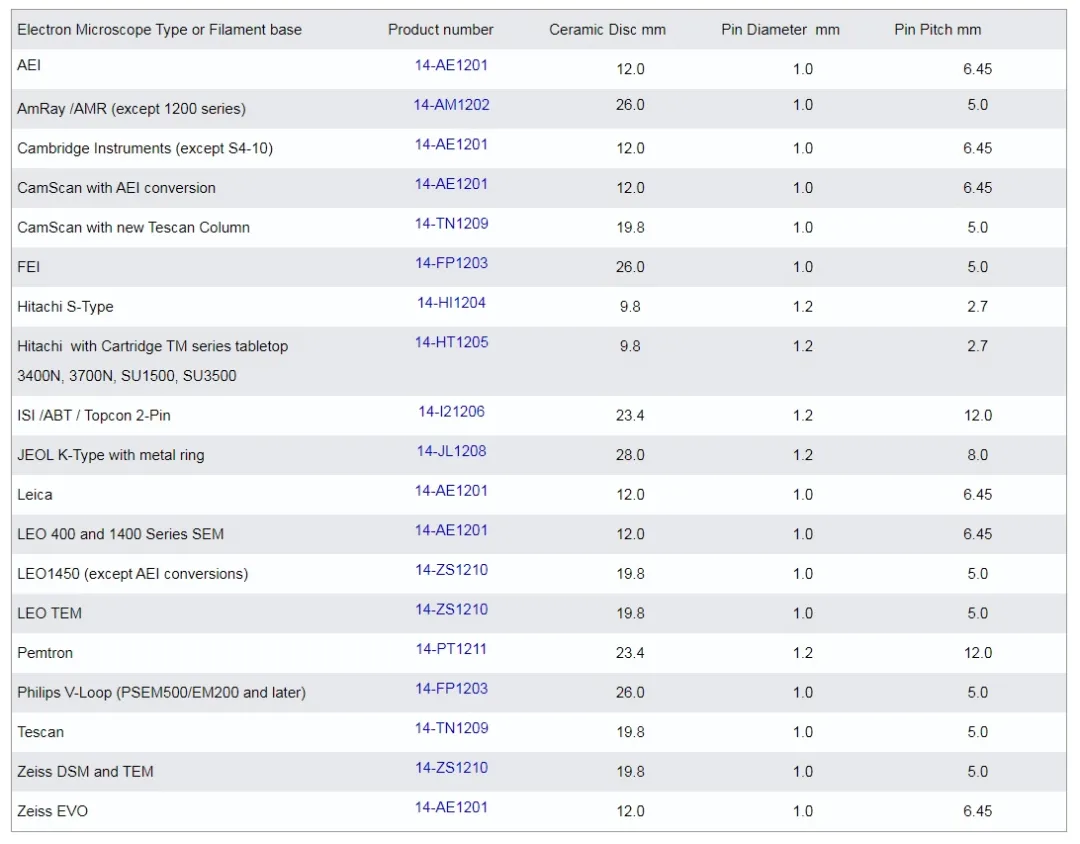Select pin pitch 12.0 in ISI /ABT row
The image size is (1080, 844).
click(978, 415)
